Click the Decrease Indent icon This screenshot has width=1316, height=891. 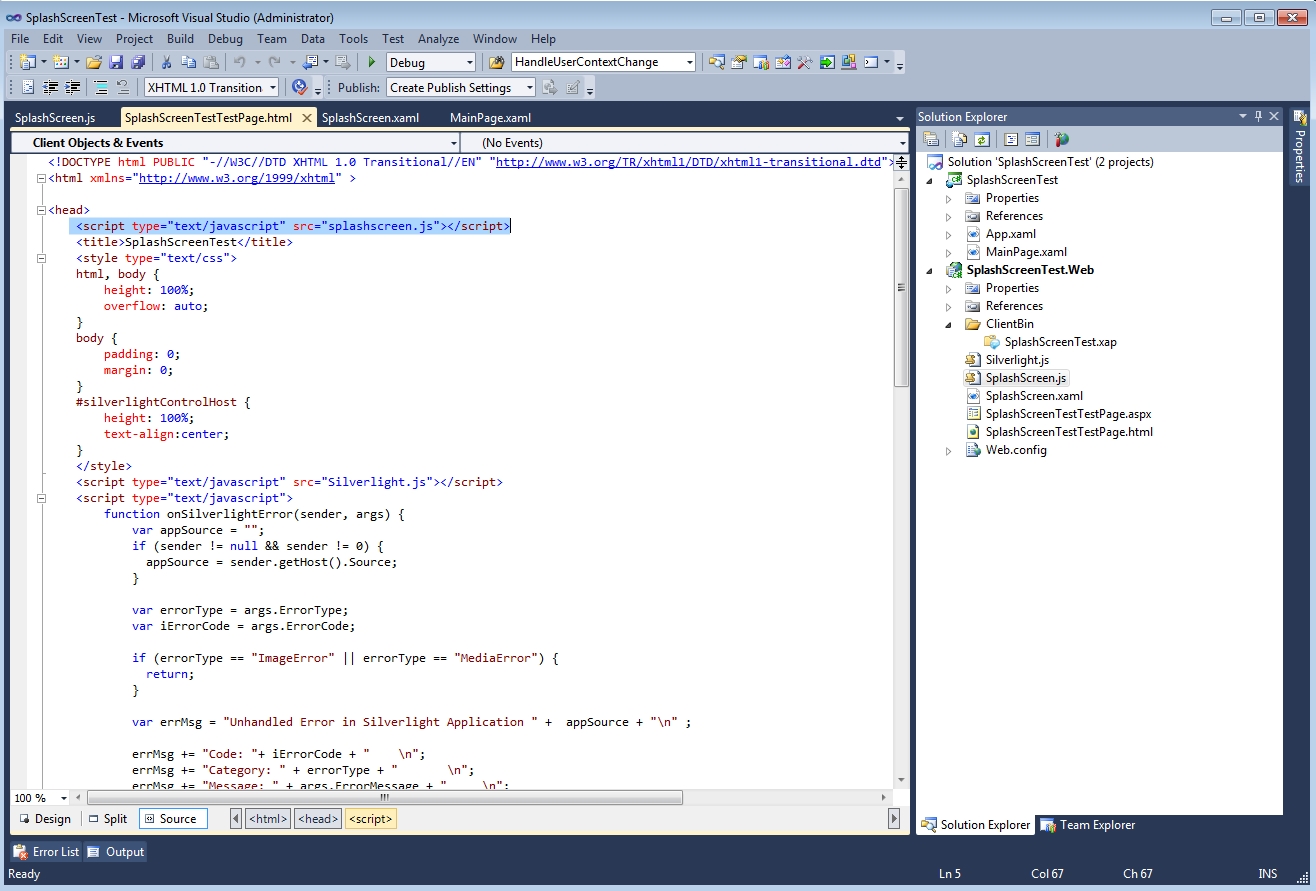point(49,88)
